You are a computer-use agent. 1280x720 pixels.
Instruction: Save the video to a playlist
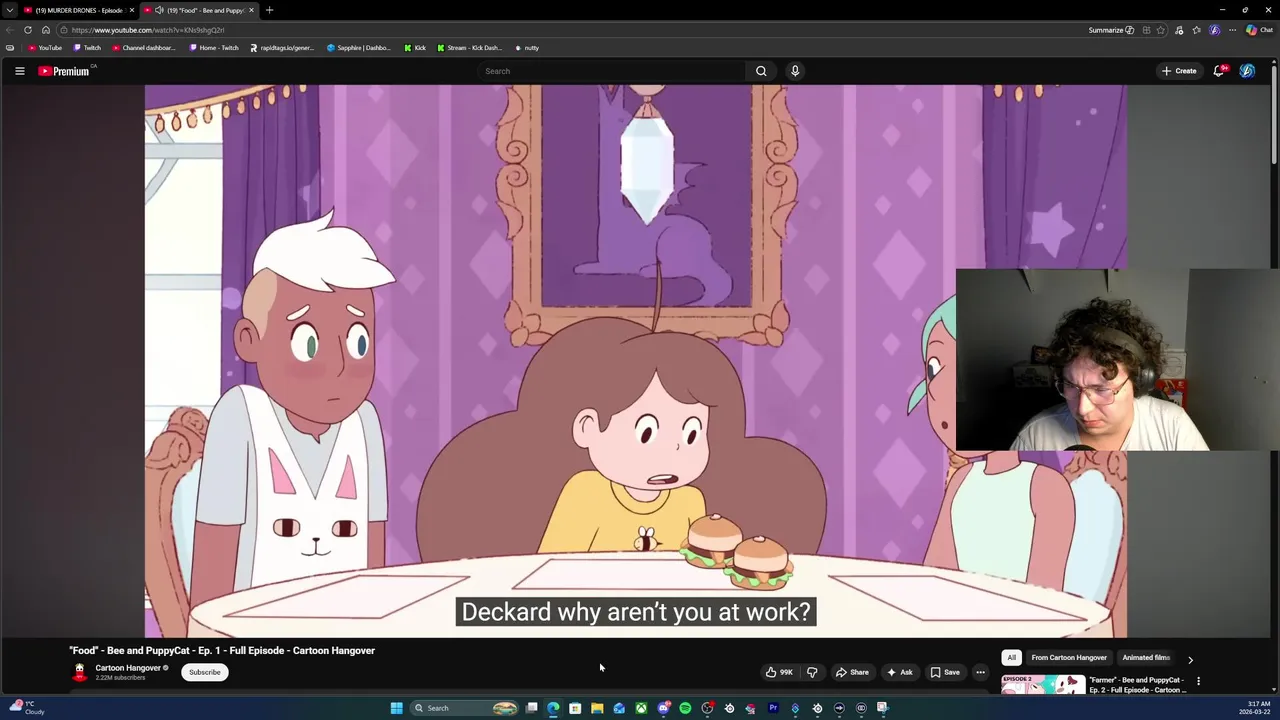(x=945, y=672)
